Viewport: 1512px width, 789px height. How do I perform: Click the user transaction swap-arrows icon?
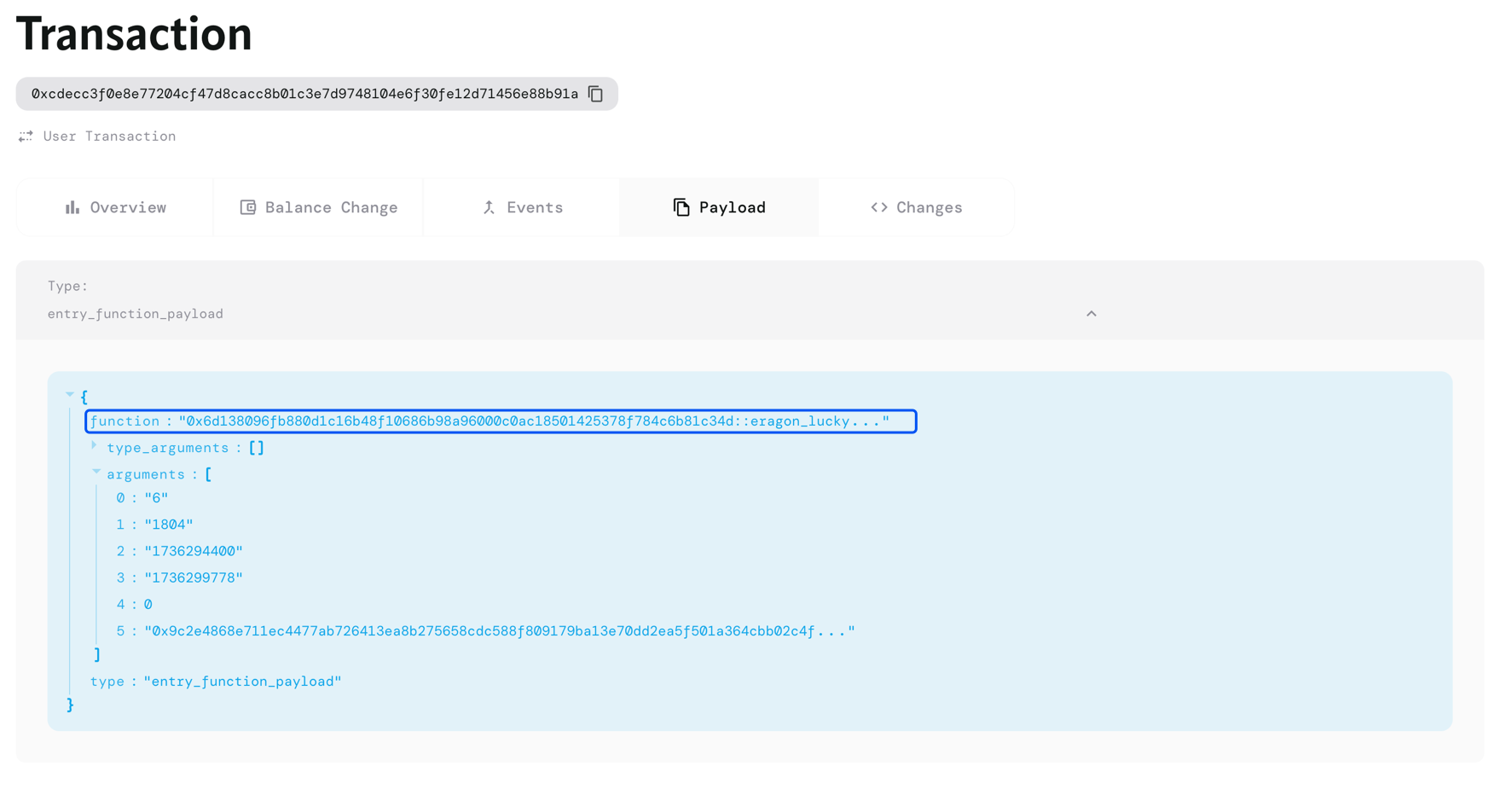pos(25,136)
